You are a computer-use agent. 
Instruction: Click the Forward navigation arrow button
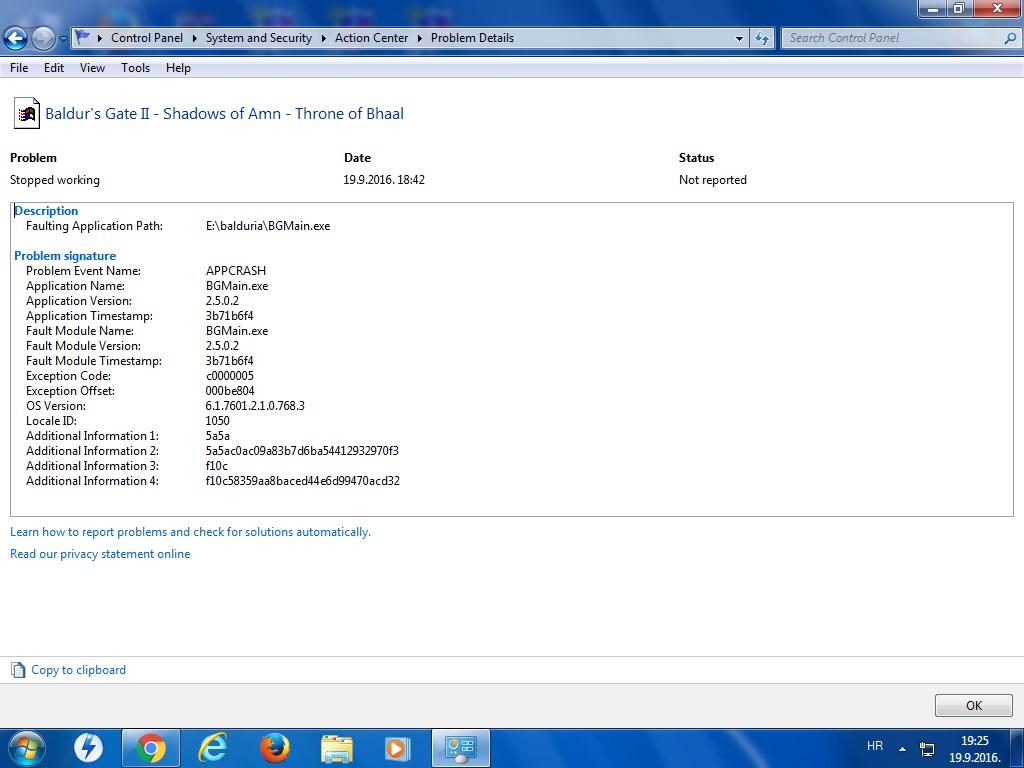tap(43, 39)
